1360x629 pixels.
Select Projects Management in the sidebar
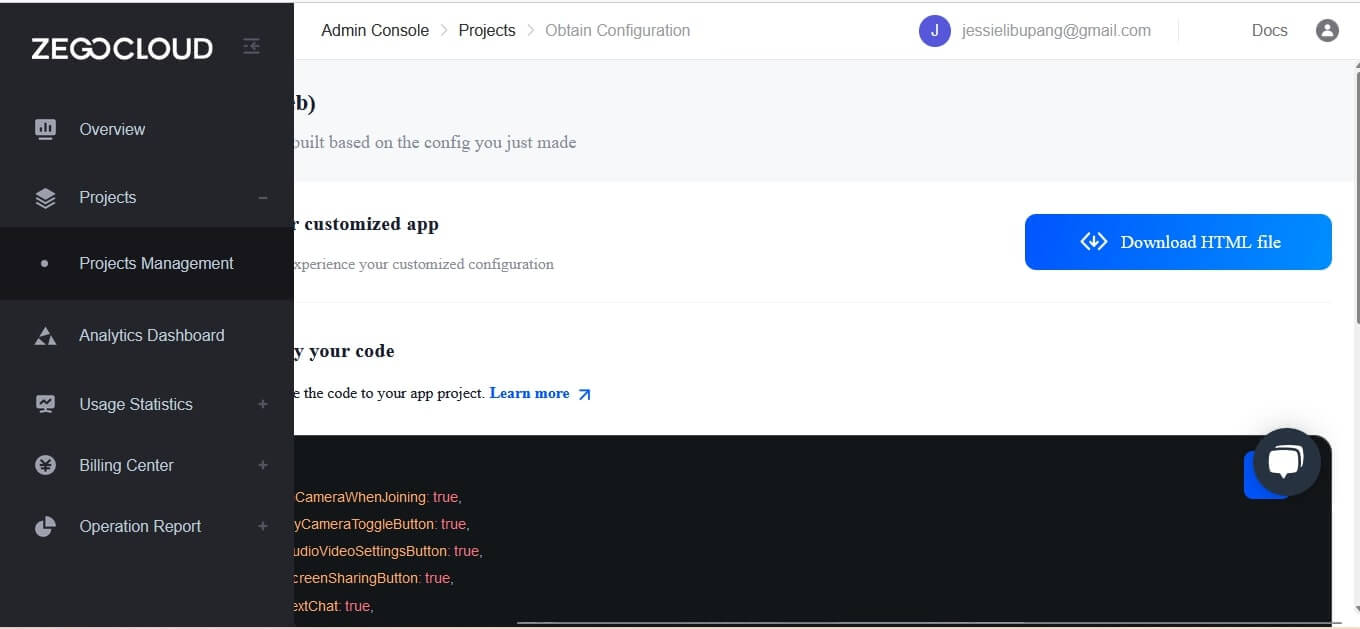coord(156,263)
